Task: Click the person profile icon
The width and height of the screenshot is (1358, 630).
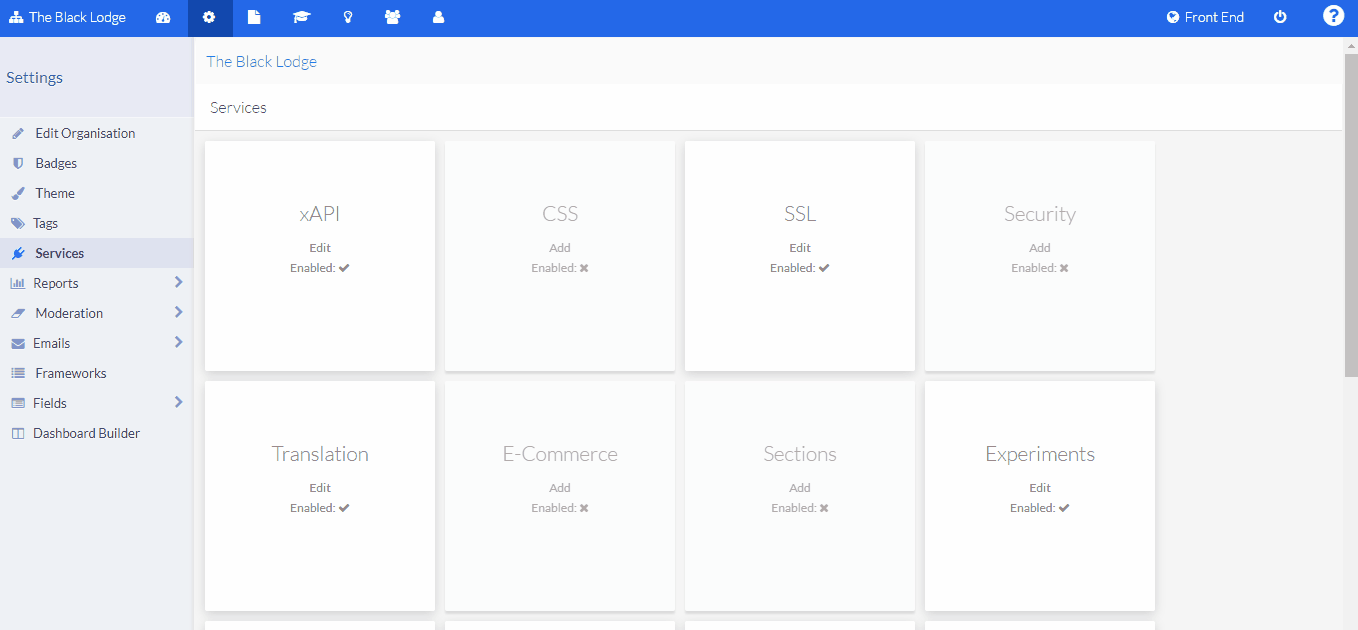Action: [438, 17]
